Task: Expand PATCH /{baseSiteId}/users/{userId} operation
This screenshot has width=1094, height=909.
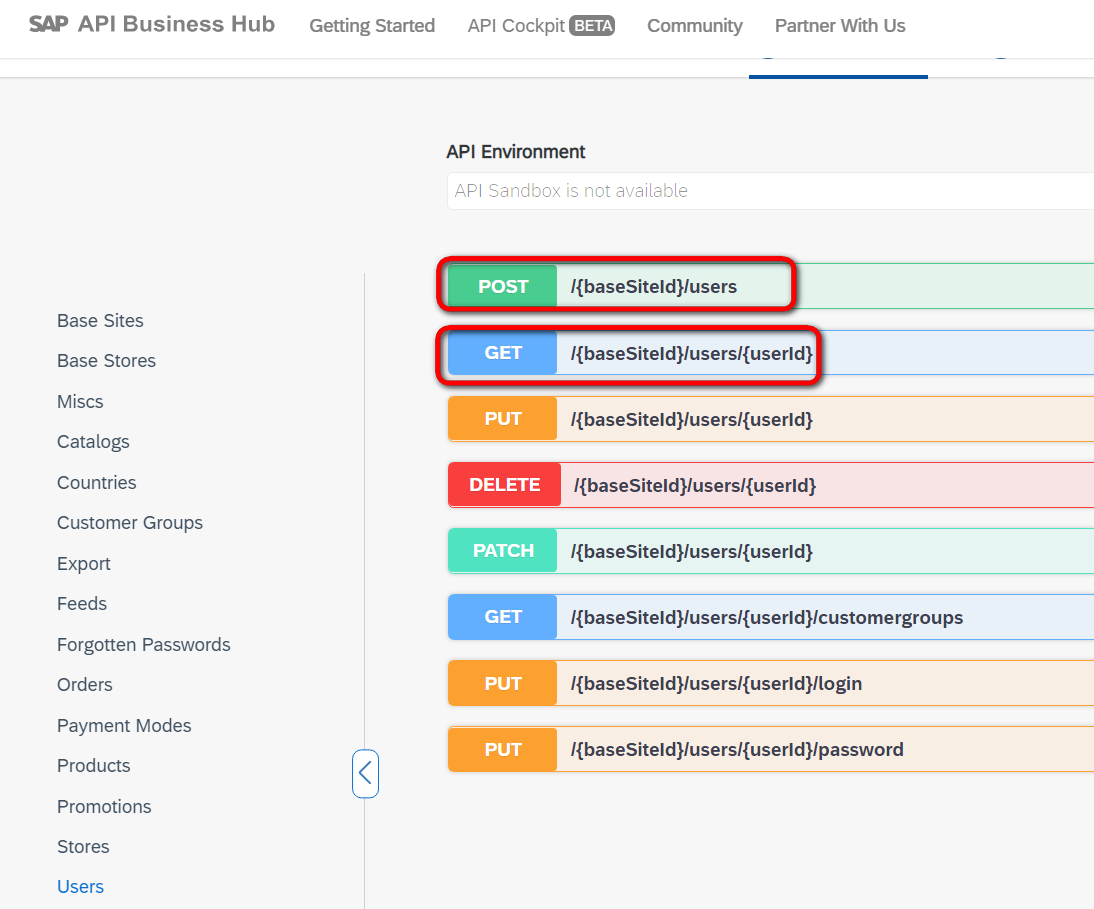Action: [x=770, y=551]
